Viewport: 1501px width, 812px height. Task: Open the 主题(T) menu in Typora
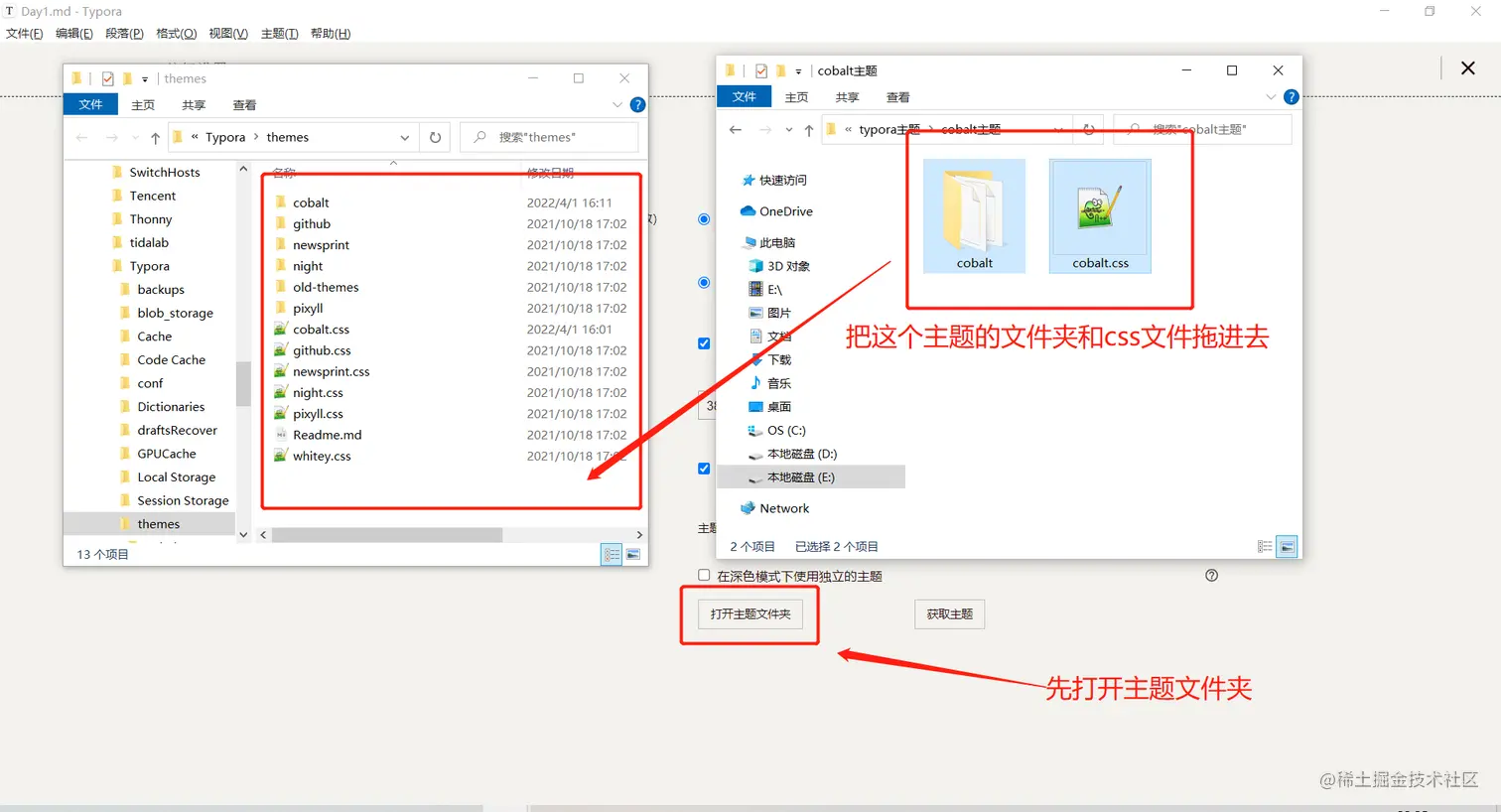click(x=279, y=34)
